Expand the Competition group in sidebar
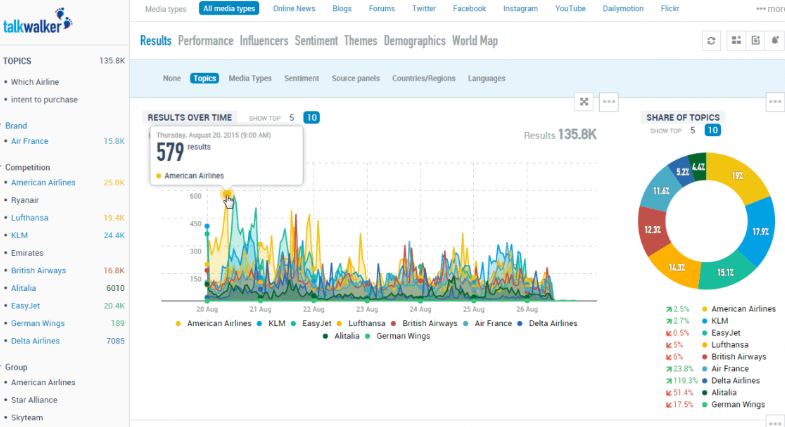The width and height of the screenshot is (785, 427). (28, 167)
